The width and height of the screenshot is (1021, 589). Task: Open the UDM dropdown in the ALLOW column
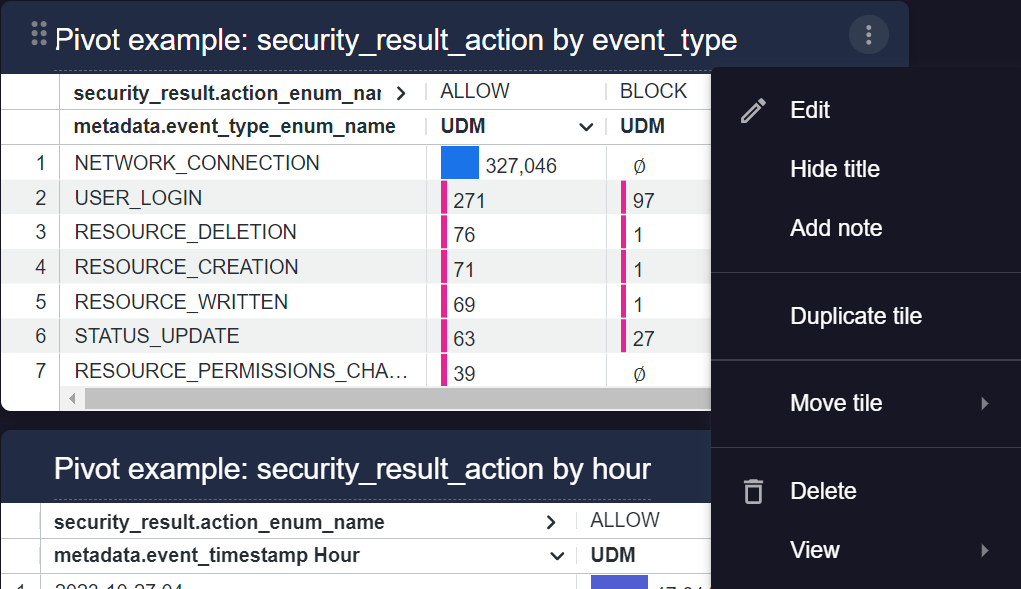pos(583,127)
